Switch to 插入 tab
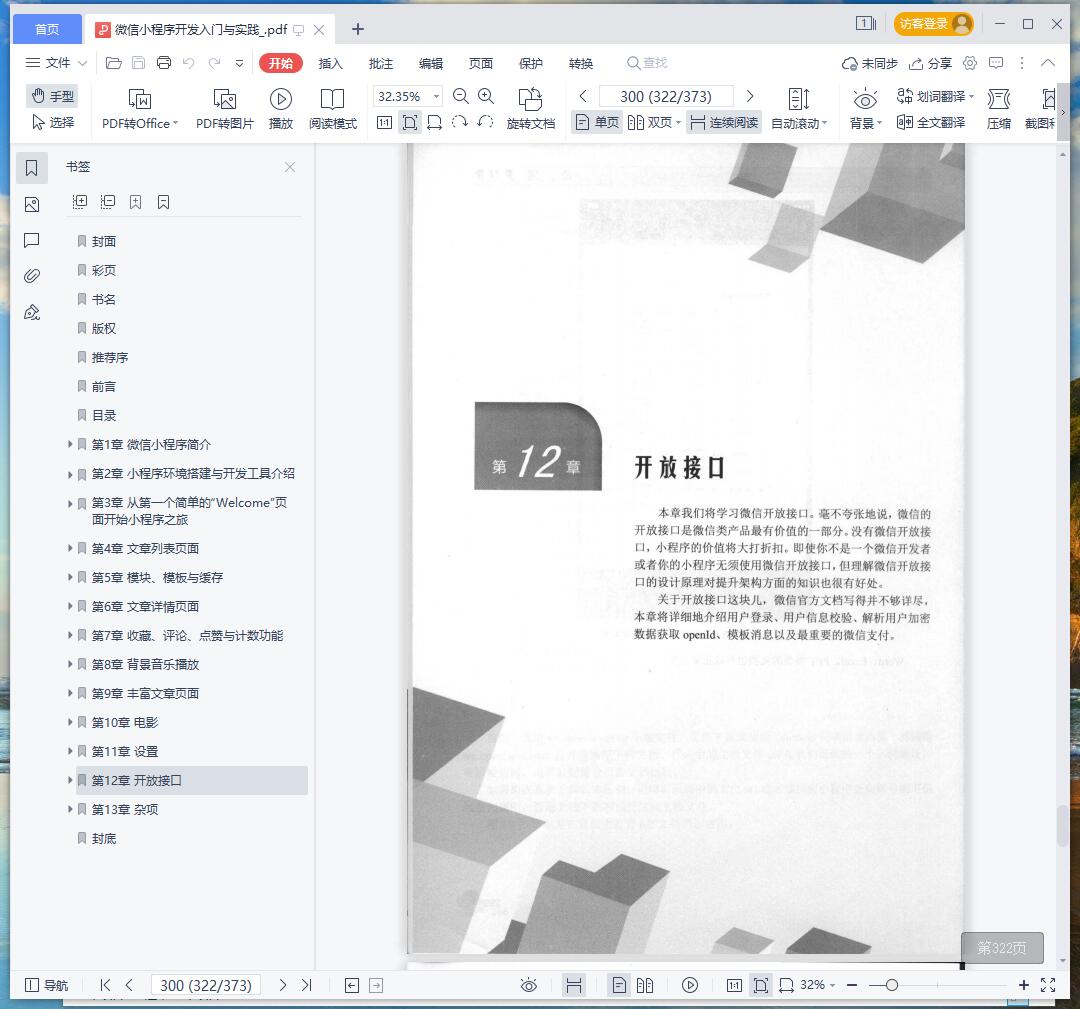Image resolution: width=1080 pixels, height=1009 pixels. click(331, 63)
